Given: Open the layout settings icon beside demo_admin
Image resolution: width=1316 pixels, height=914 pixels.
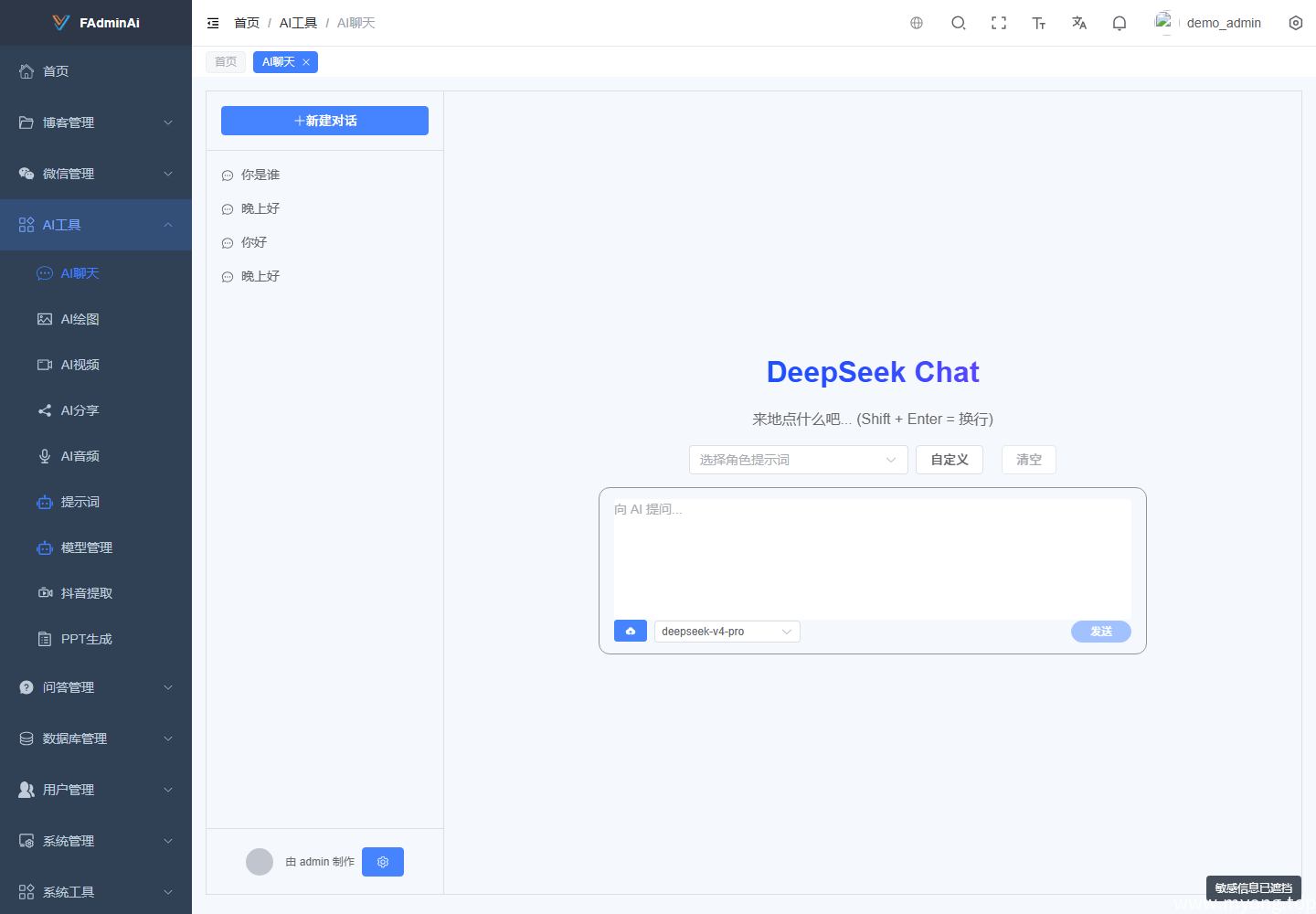Looking at the screenshot, I should coord(1296,23).
